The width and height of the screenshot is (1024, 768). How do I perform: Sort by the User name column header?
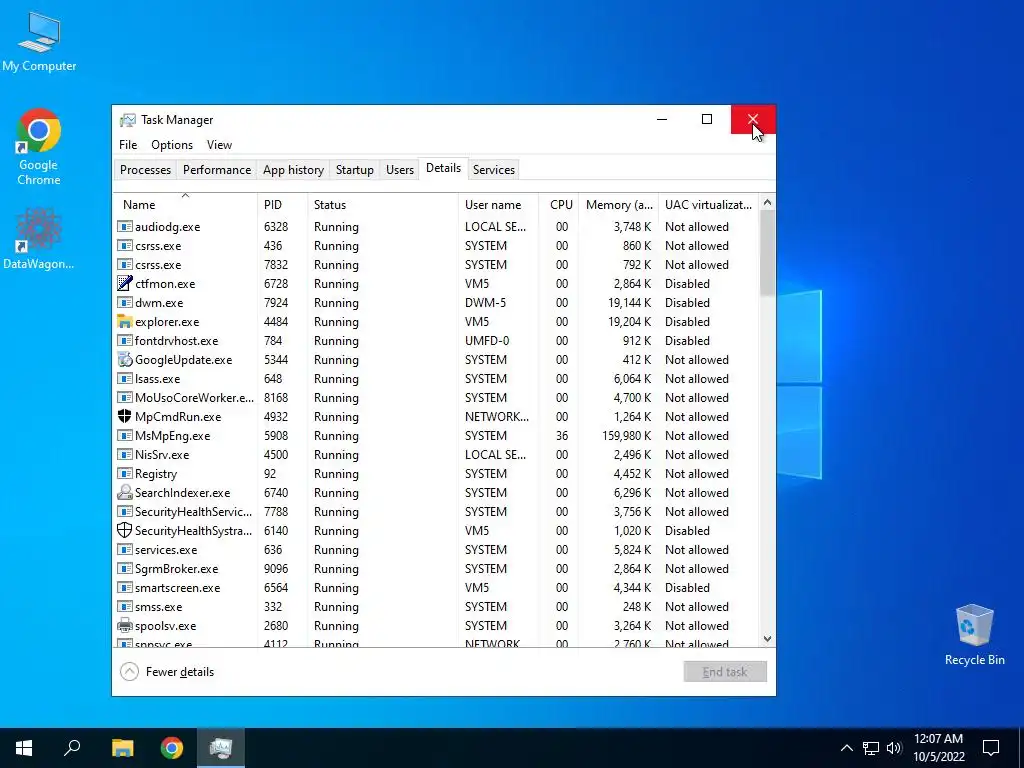coord(498,204)
